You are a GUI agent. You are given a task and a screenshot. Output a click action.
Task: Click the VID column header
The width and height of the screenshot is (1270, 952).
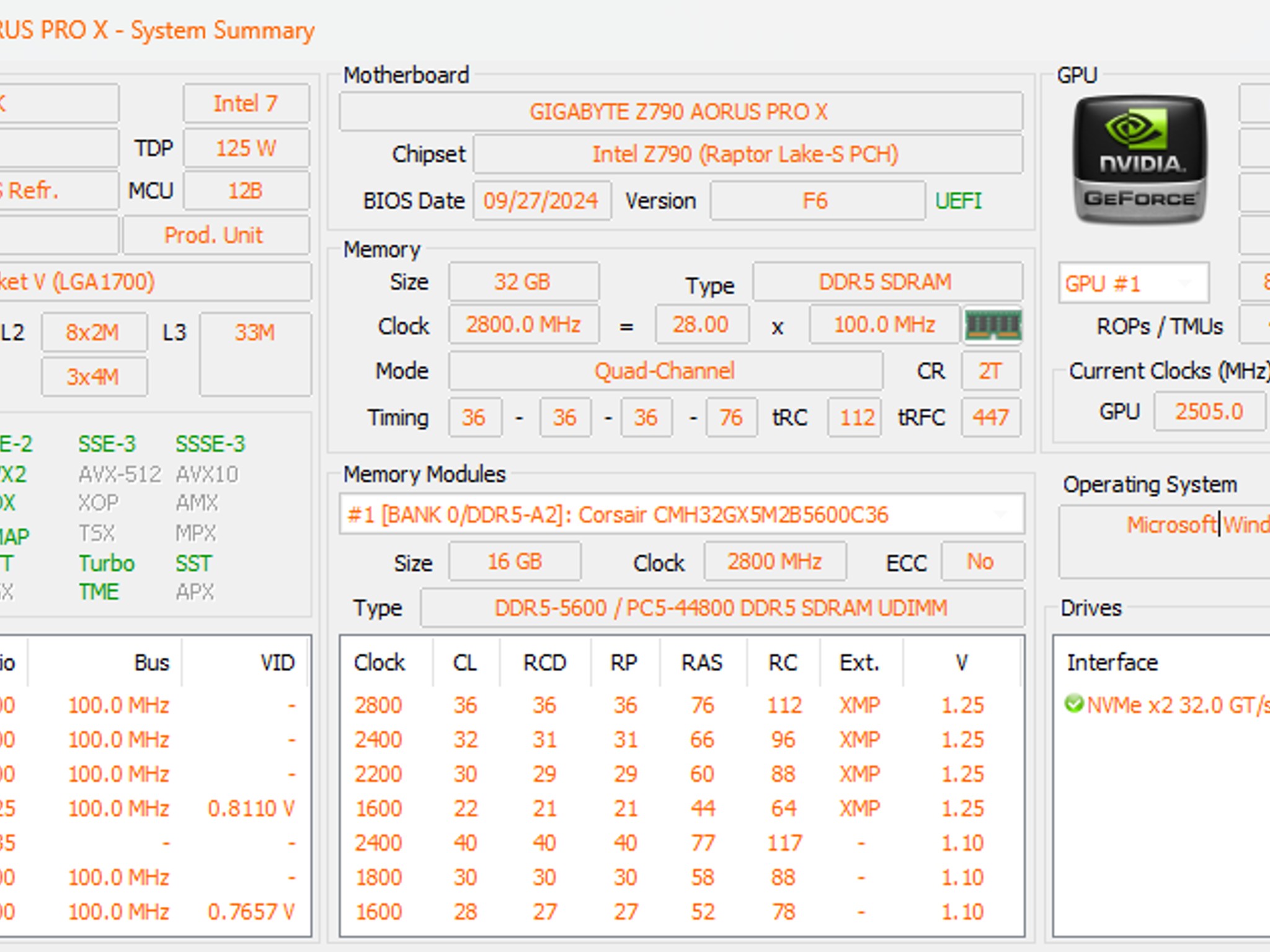point(277,663)
